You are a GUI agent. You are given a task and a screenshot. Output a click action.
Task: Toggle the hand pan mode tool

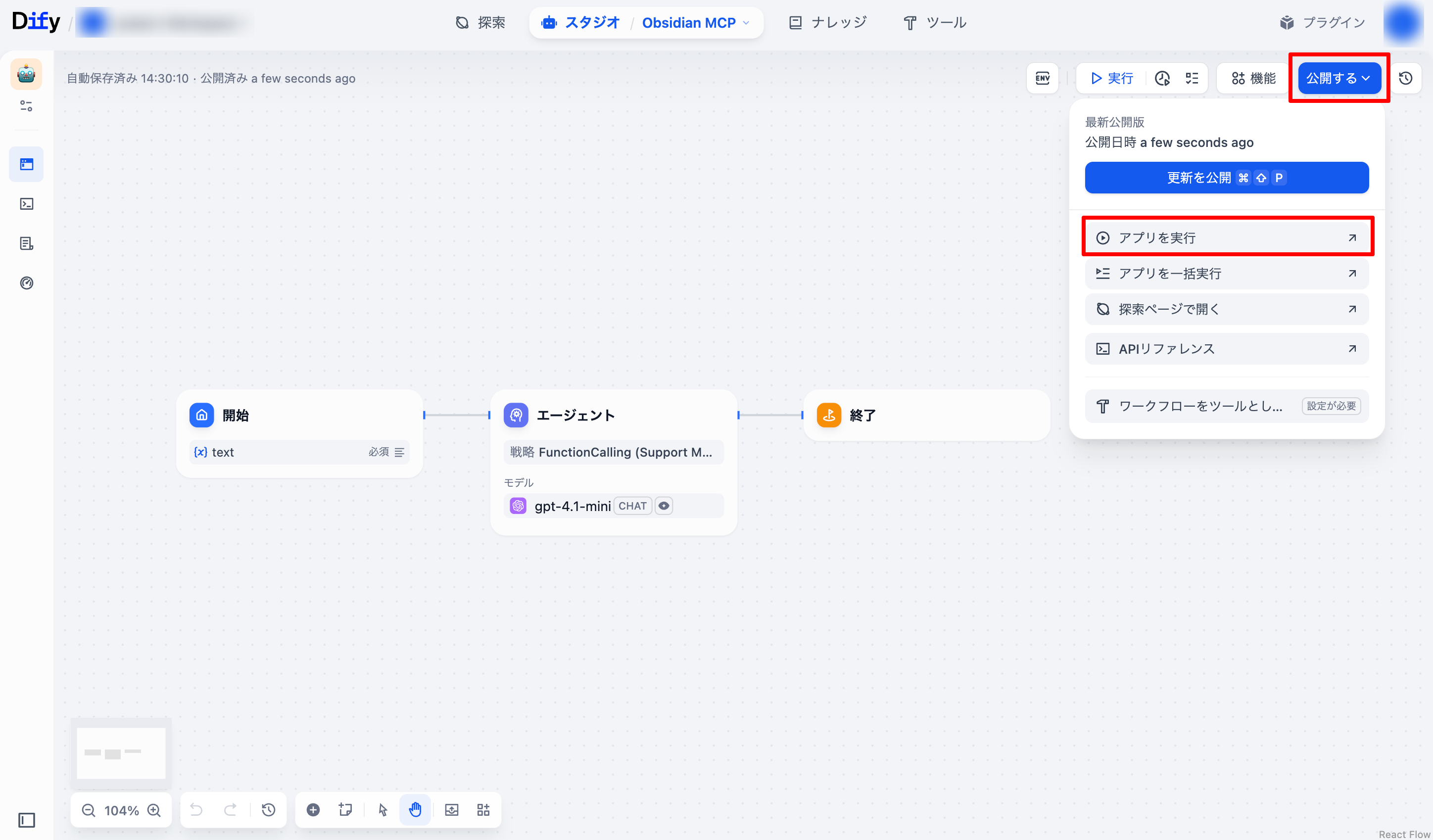pos(415,809)
